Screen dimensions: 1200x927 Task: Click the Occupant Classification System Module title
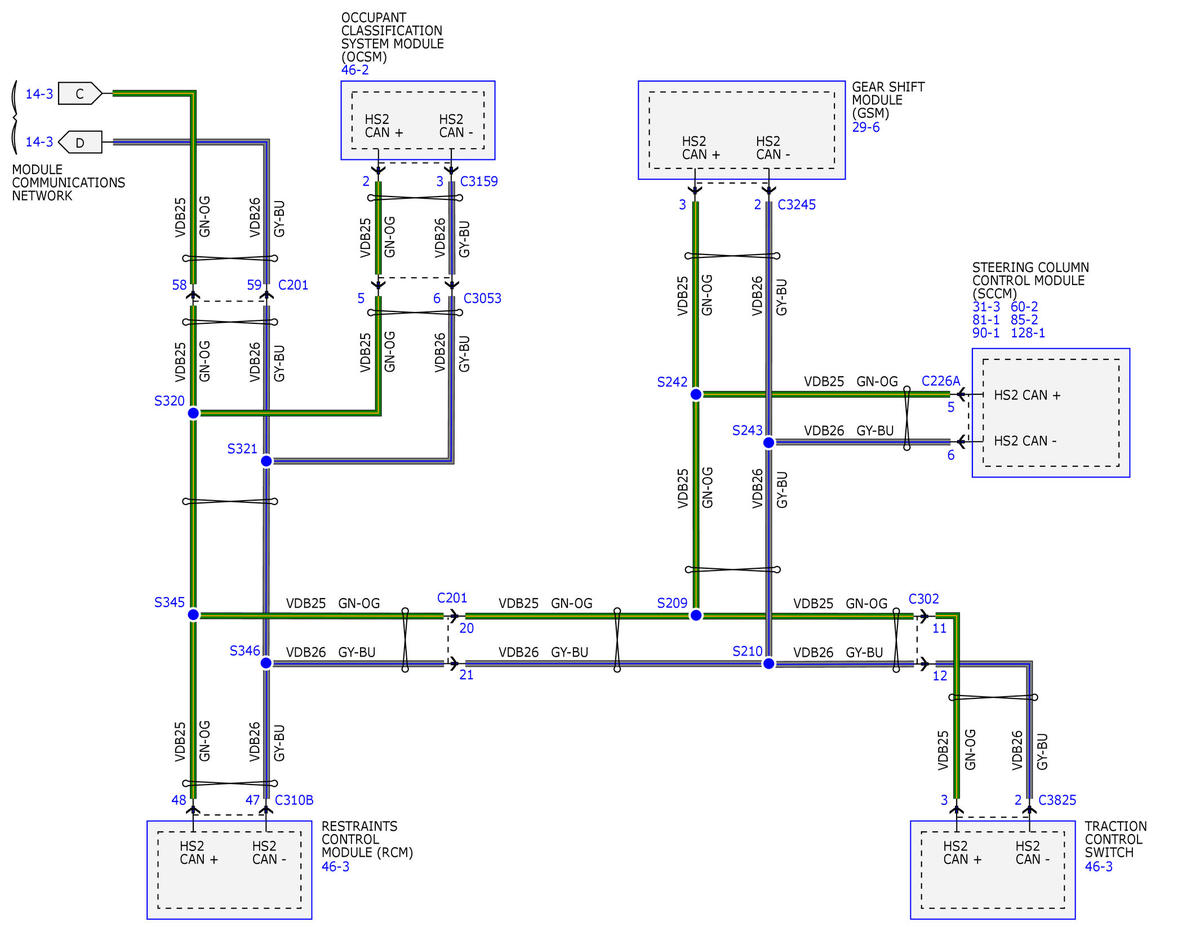coord(392,38)
